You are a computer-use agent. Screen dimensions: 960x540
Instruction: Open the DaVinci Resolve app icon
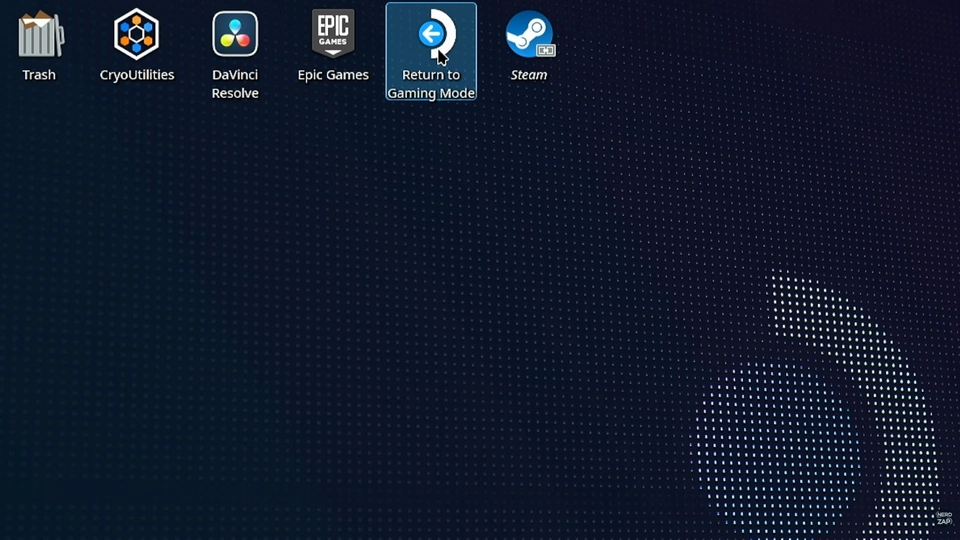[x=235, y=34]
